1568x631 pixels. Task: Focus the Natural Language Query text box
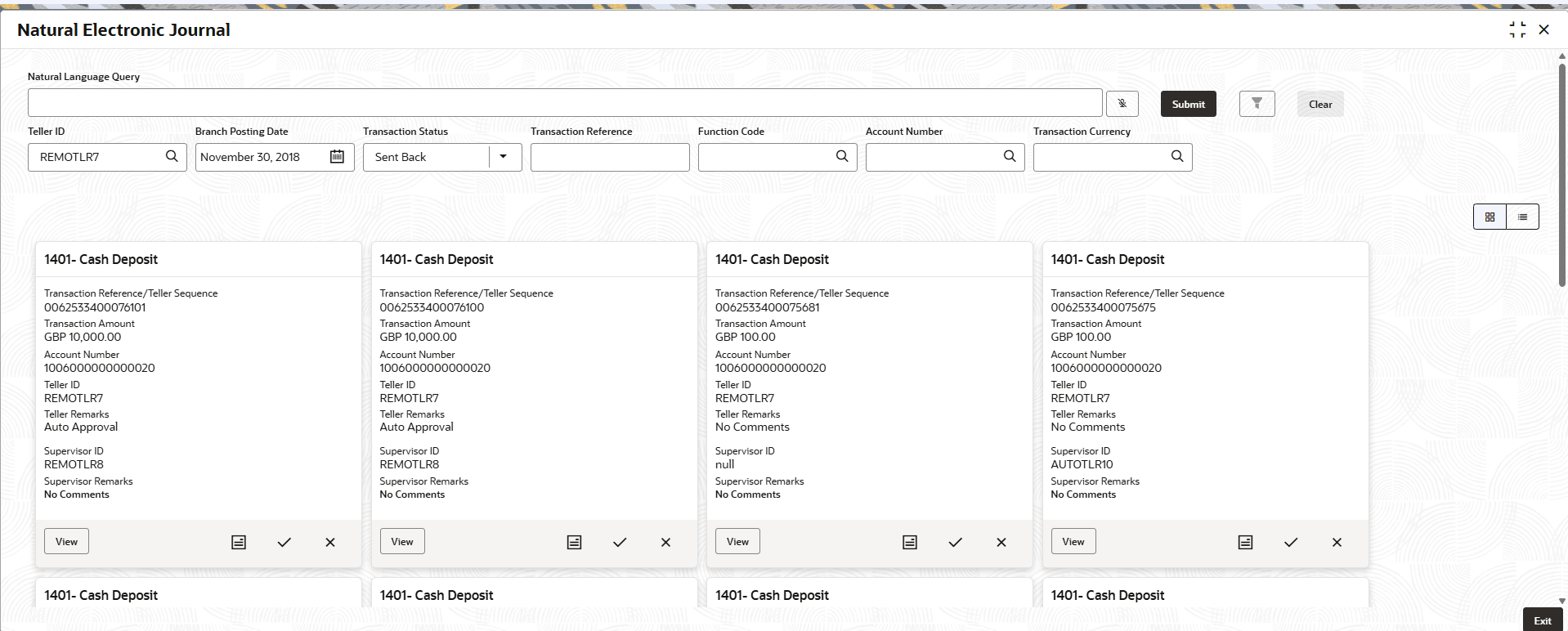[x=564, y=103]
